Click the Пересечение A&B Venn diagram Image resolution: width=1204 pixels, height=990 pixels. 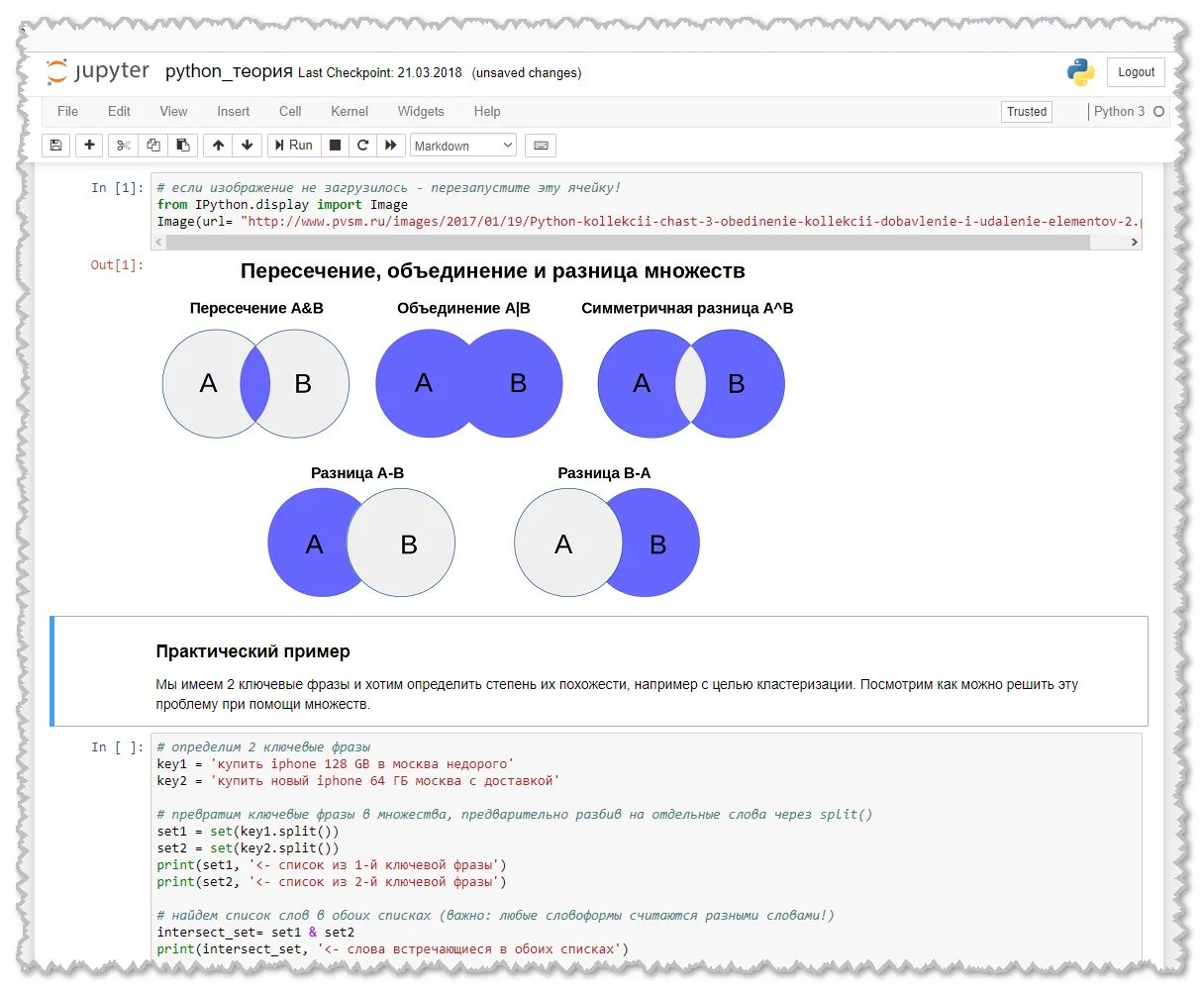click(x=255, y=384)
